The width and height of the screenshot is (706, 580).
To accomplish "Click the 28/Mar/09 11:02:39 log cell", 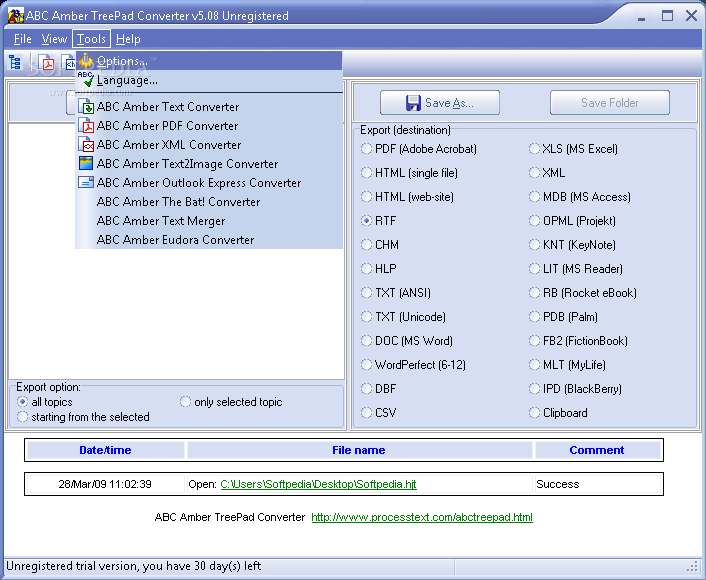I will point(105,484).
